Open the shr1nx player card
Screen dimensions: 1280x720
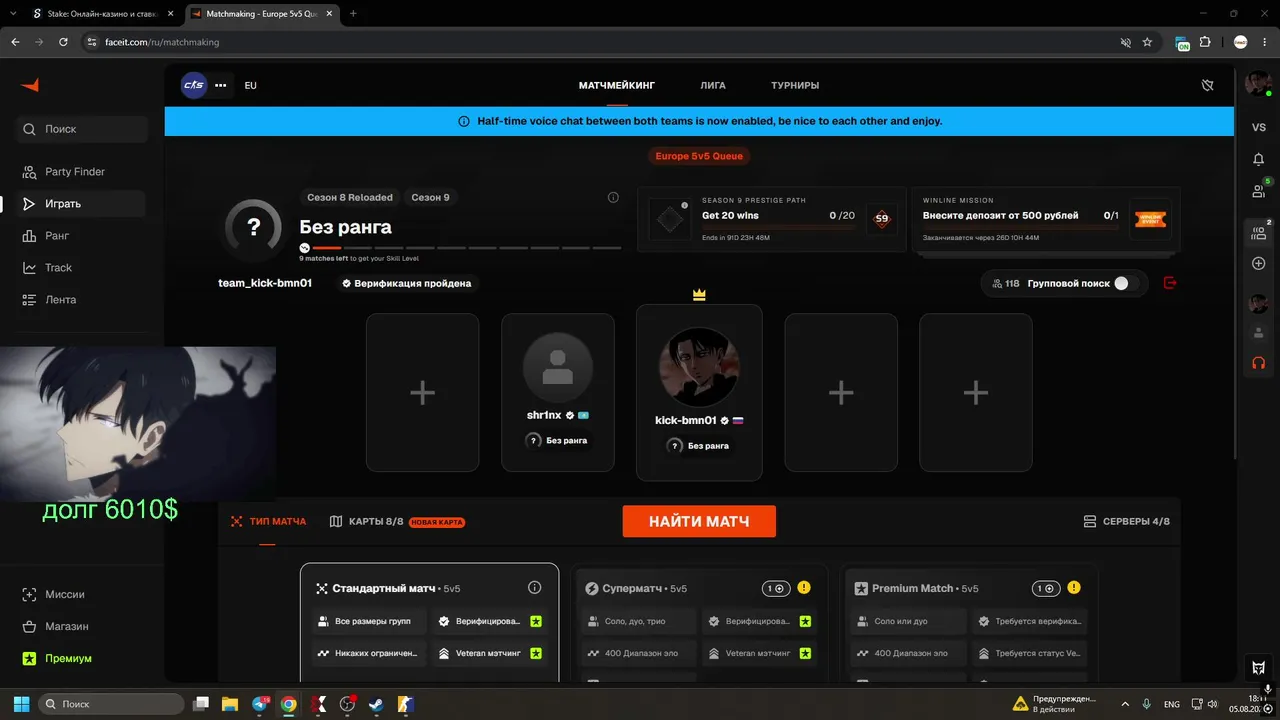pyautogui.click(x=558, y=393)
